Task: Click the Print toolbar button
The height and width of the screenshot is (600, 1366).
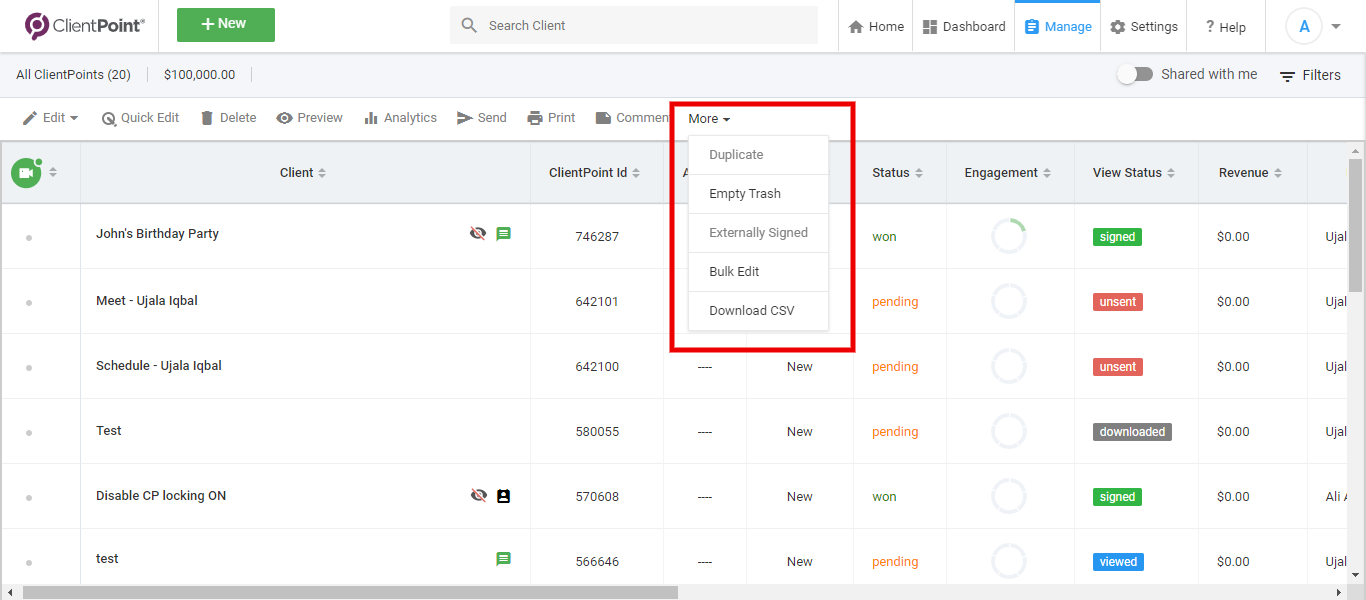Action: click(551, 118)
